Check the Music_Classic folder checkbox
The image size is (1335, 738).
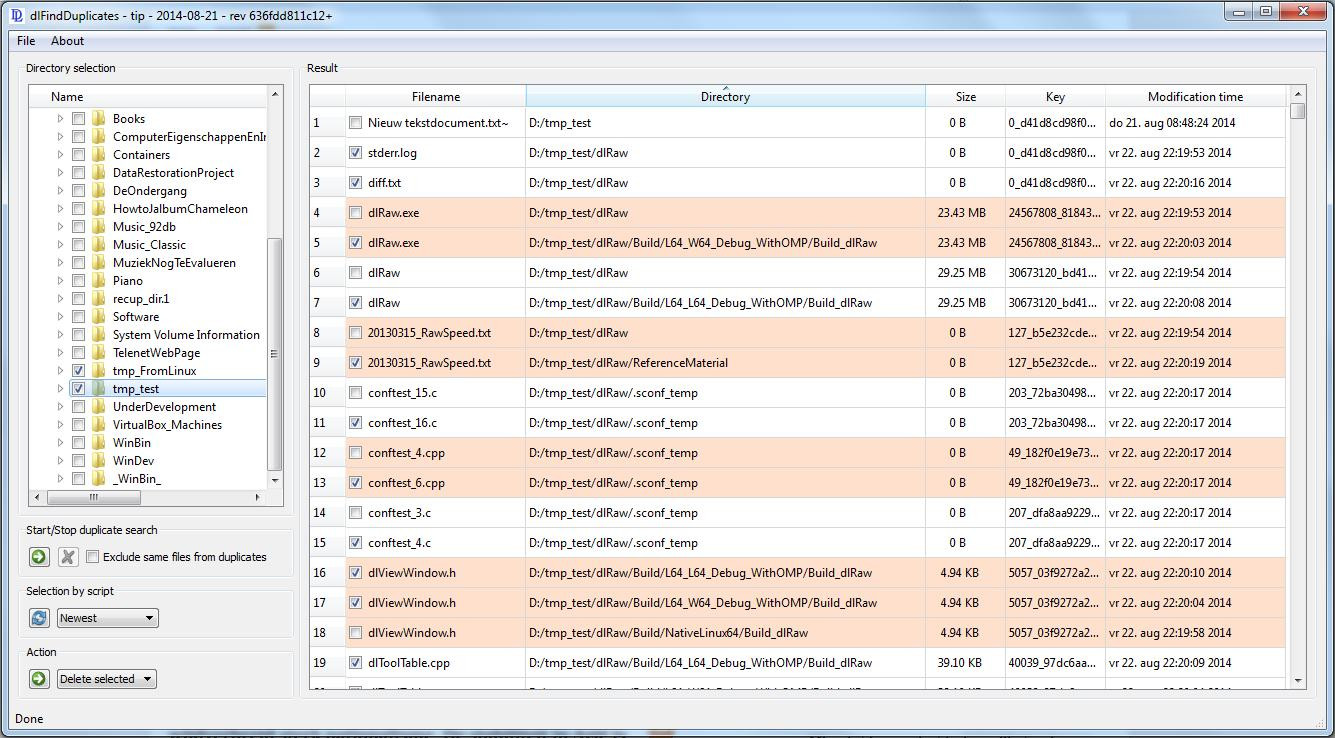(78, 245)
